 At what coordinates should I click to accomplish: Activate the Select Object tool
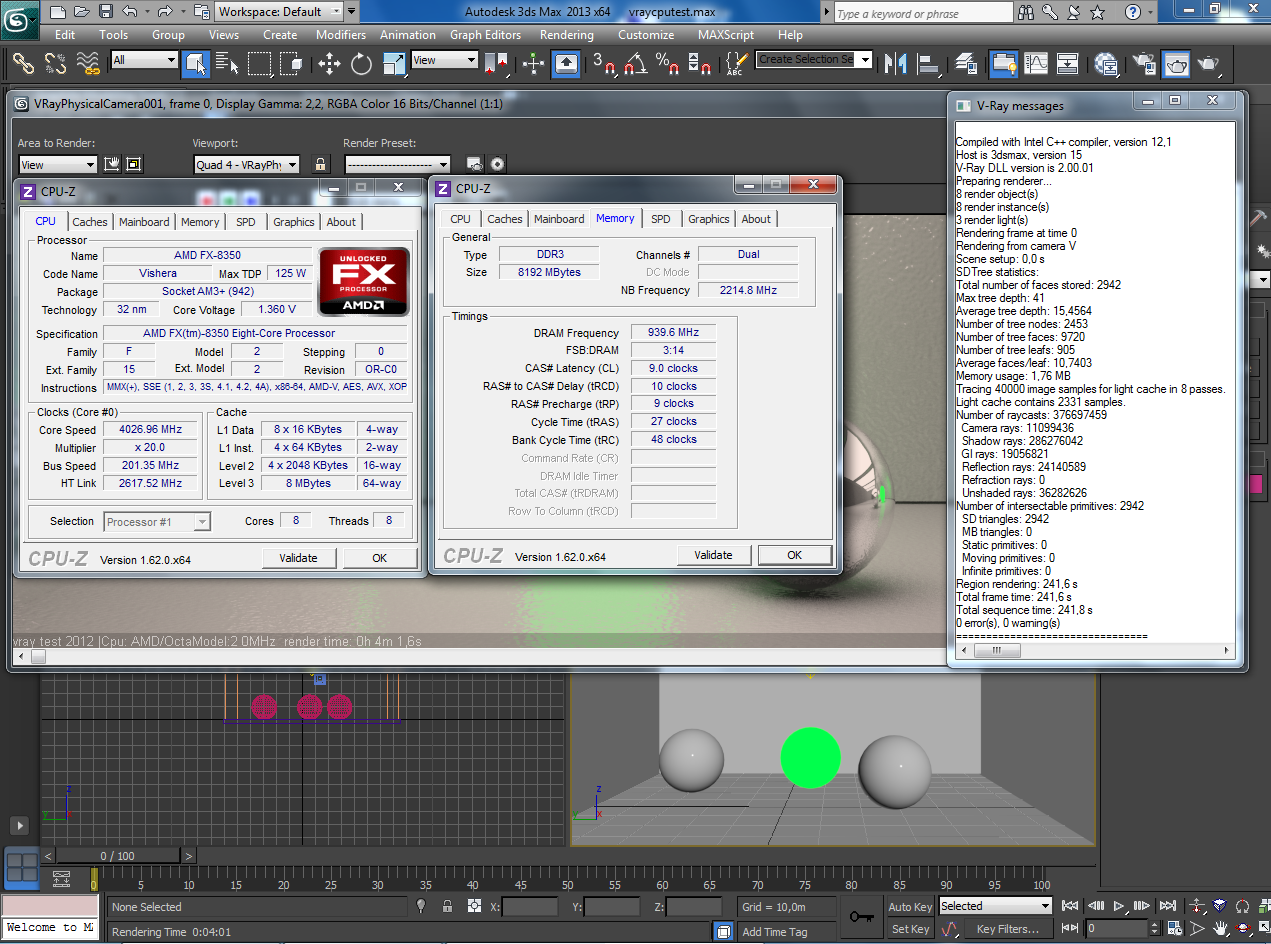pyautogui.click(x=195, y=64)
